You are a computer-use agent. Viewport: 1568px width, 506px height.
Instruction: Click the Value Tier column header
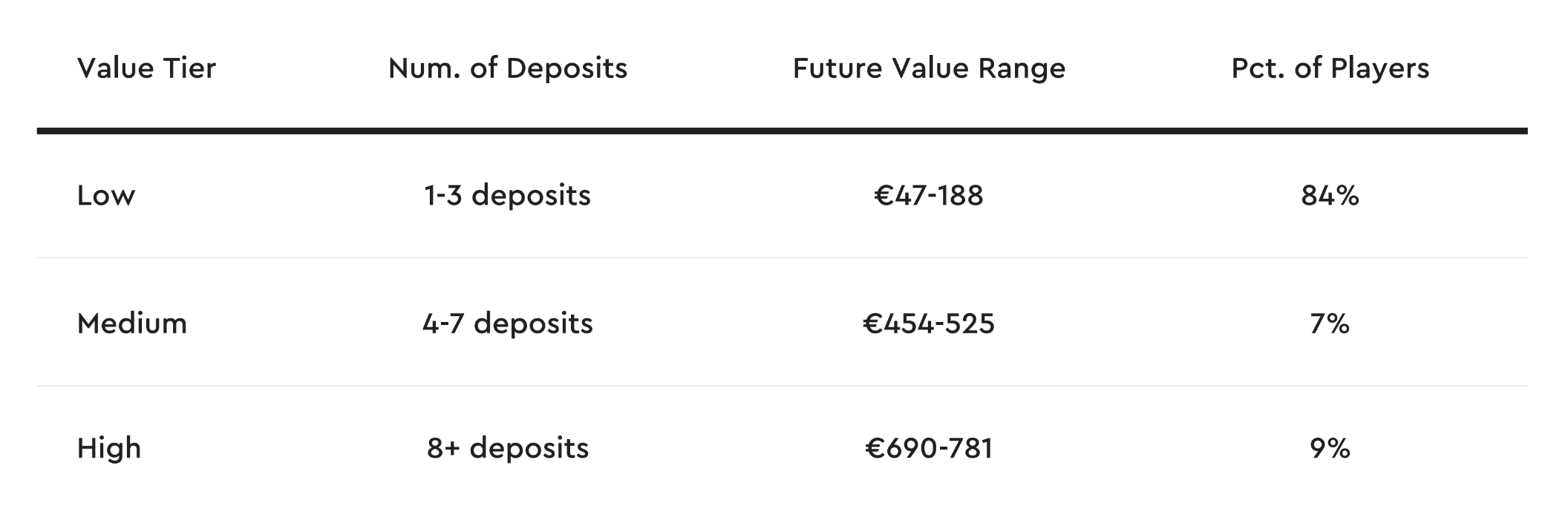point(146,68)
